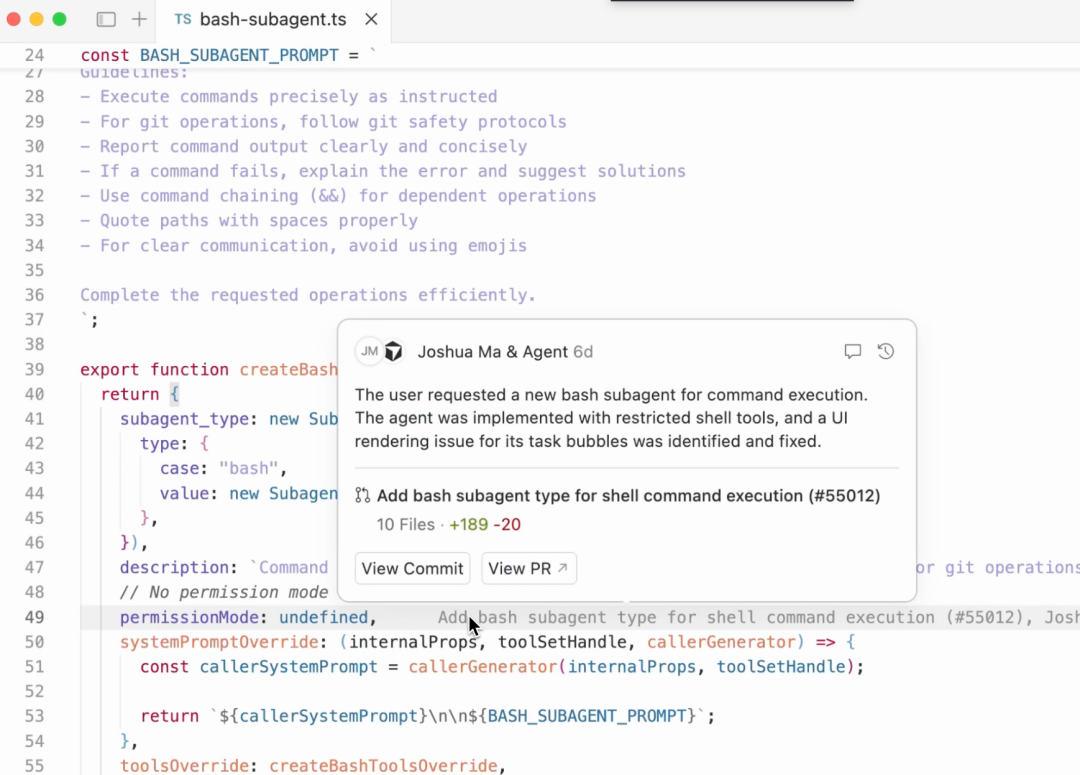Click "Joshua Ma & Agent" author name
Image resolution: width=1080 pixels, height=775 pixels.
[x=492, y=351]
